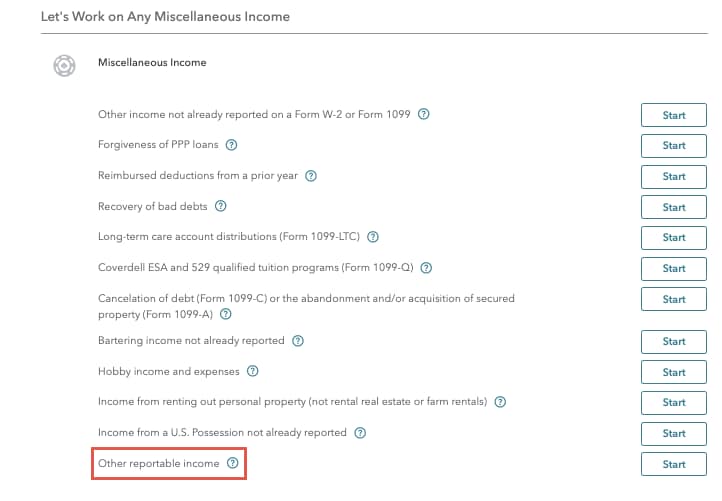The image size is (722, 501).
Task: Show help for Hobby income and expenses
Action: (x=252, y=371)
